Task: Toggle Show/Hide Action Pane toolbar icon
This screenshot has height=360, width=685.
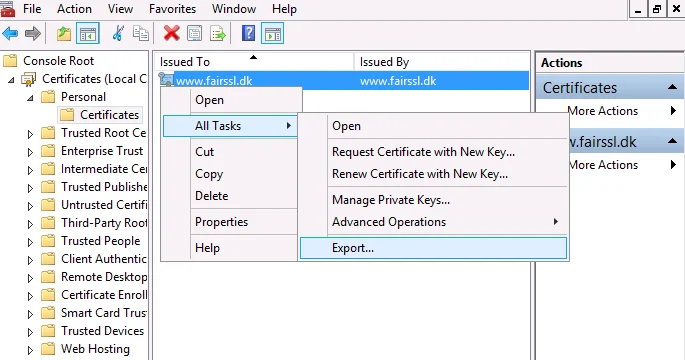Action: (273, 34)
